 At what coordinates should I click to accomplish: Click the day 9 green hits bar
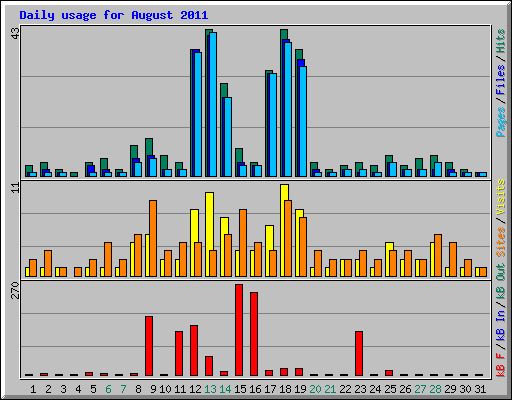pyautogui.click(x=149, y=147)
